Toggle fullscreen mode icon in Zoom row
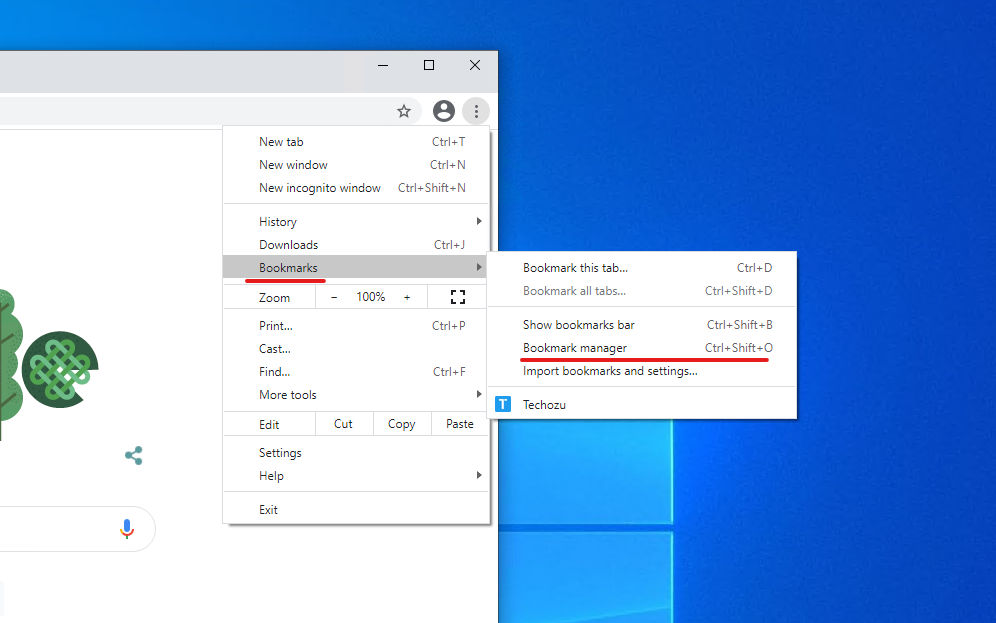Viewport: 996px width, 623px height. coord(458,297)
